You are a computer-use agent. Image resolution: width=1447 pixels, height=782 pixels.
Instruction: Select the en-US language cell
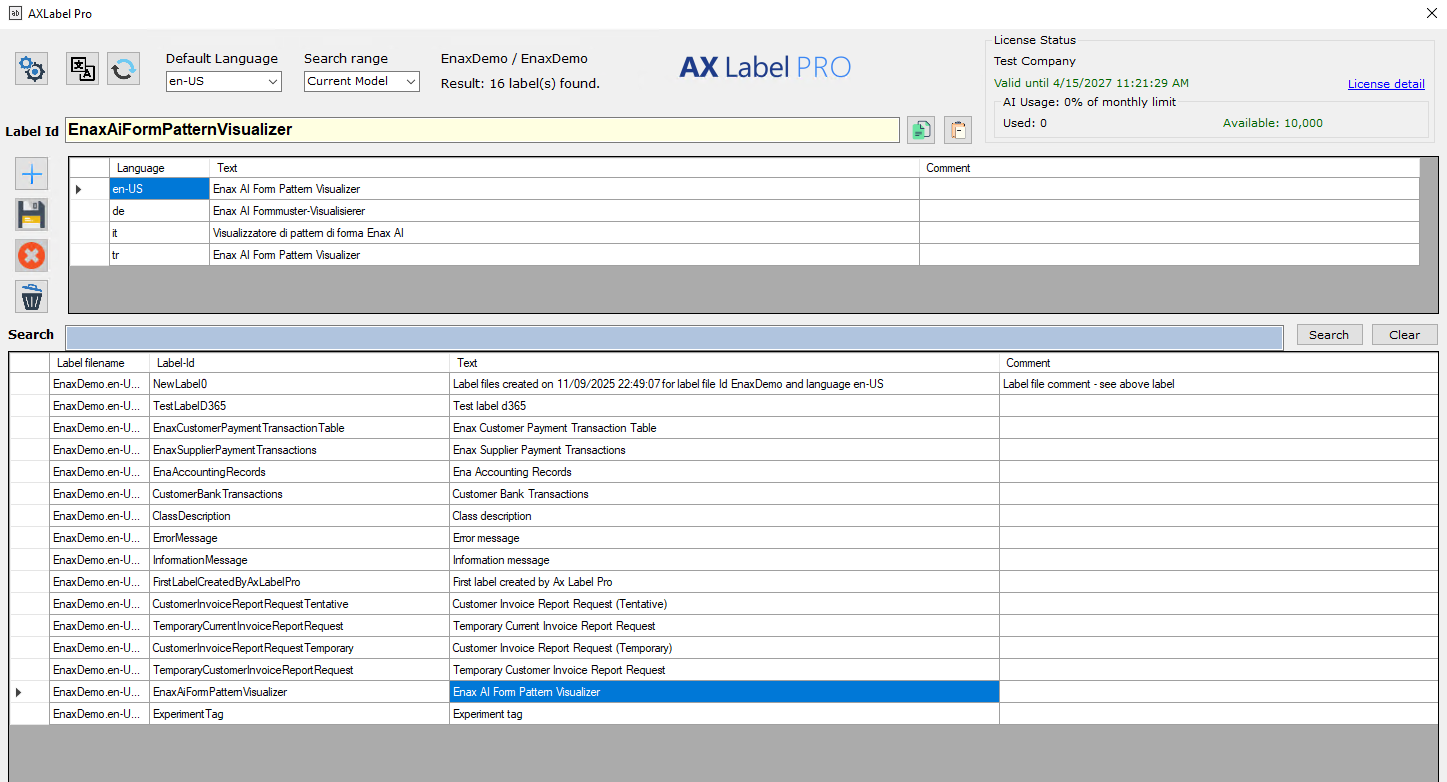point(159,189)
